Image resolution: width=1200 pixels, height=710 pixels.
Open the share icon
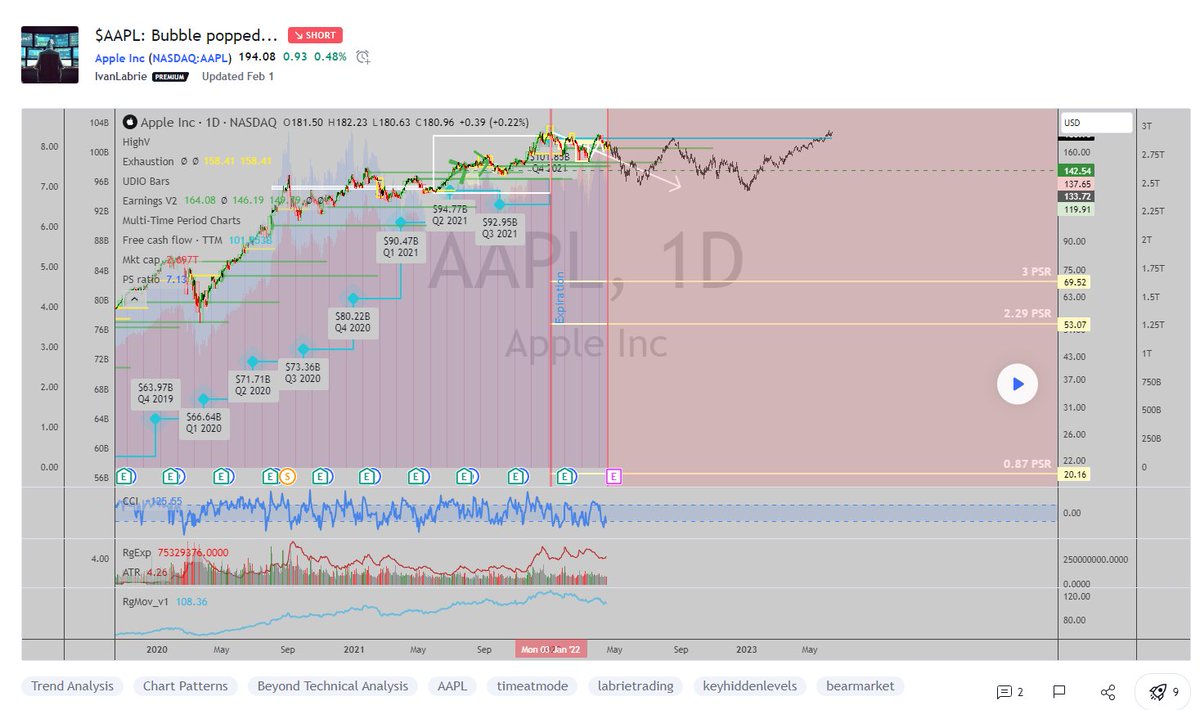[1107, 692]
